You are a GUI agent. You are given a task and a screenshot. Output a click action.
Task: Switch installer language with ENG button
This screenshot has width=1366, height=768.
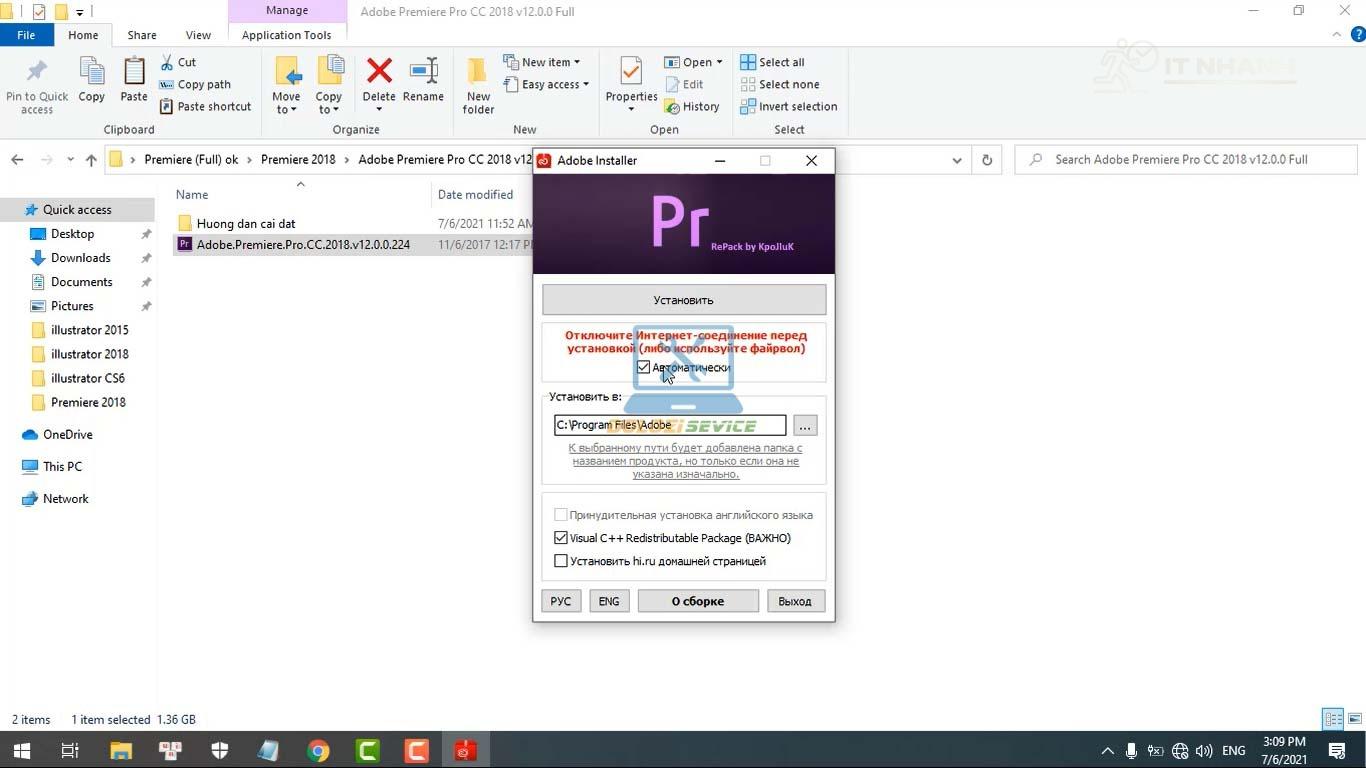(609, 601)
